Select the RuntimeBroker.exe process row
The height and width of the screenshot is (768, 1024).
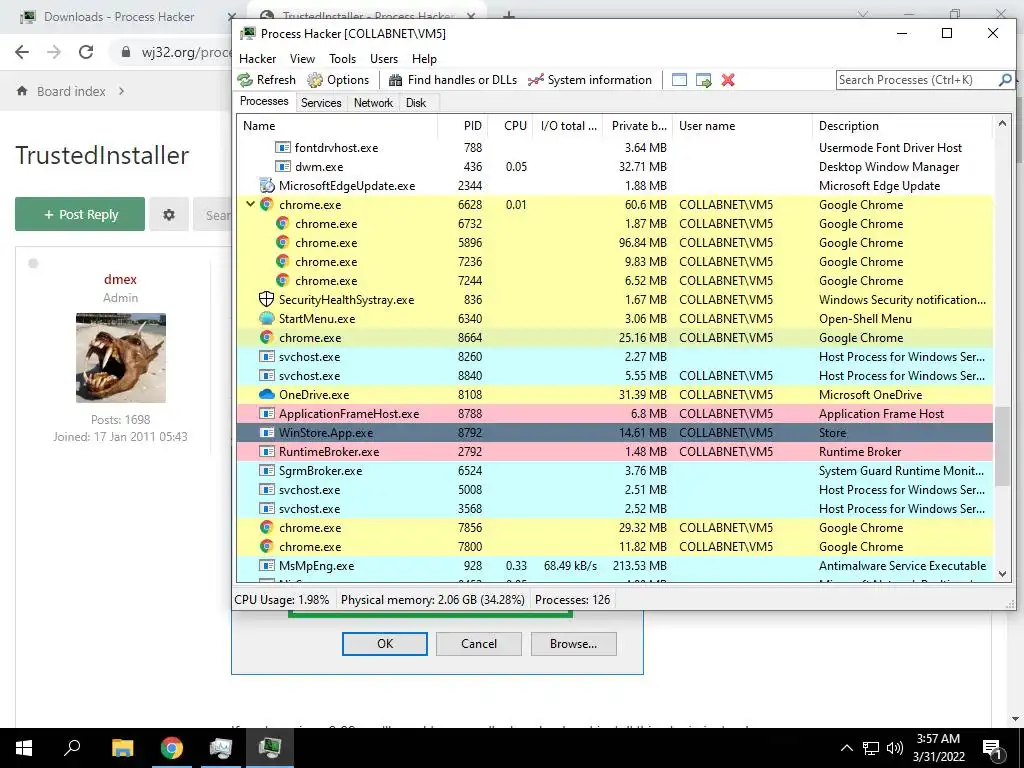615,451
